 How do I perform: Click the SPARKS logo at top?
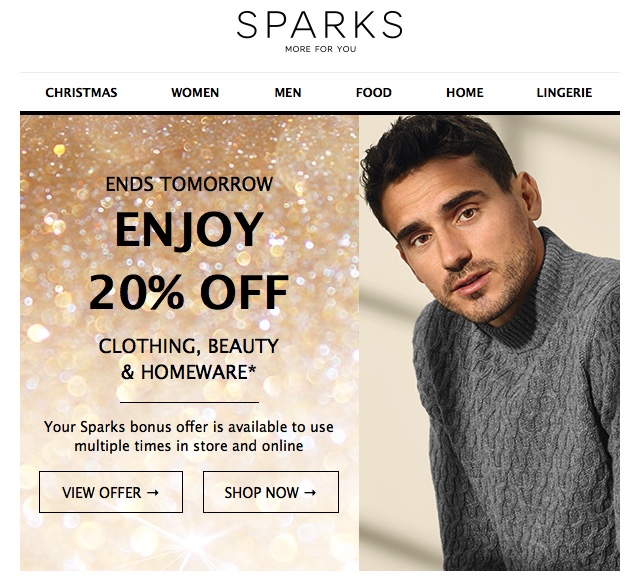coord(320,25)
